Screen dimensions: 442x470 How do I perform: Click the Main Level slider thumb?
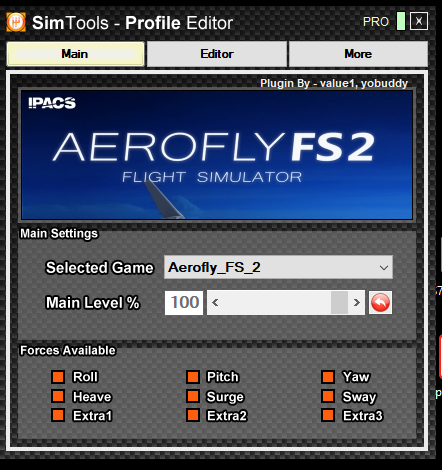[339, 303]
